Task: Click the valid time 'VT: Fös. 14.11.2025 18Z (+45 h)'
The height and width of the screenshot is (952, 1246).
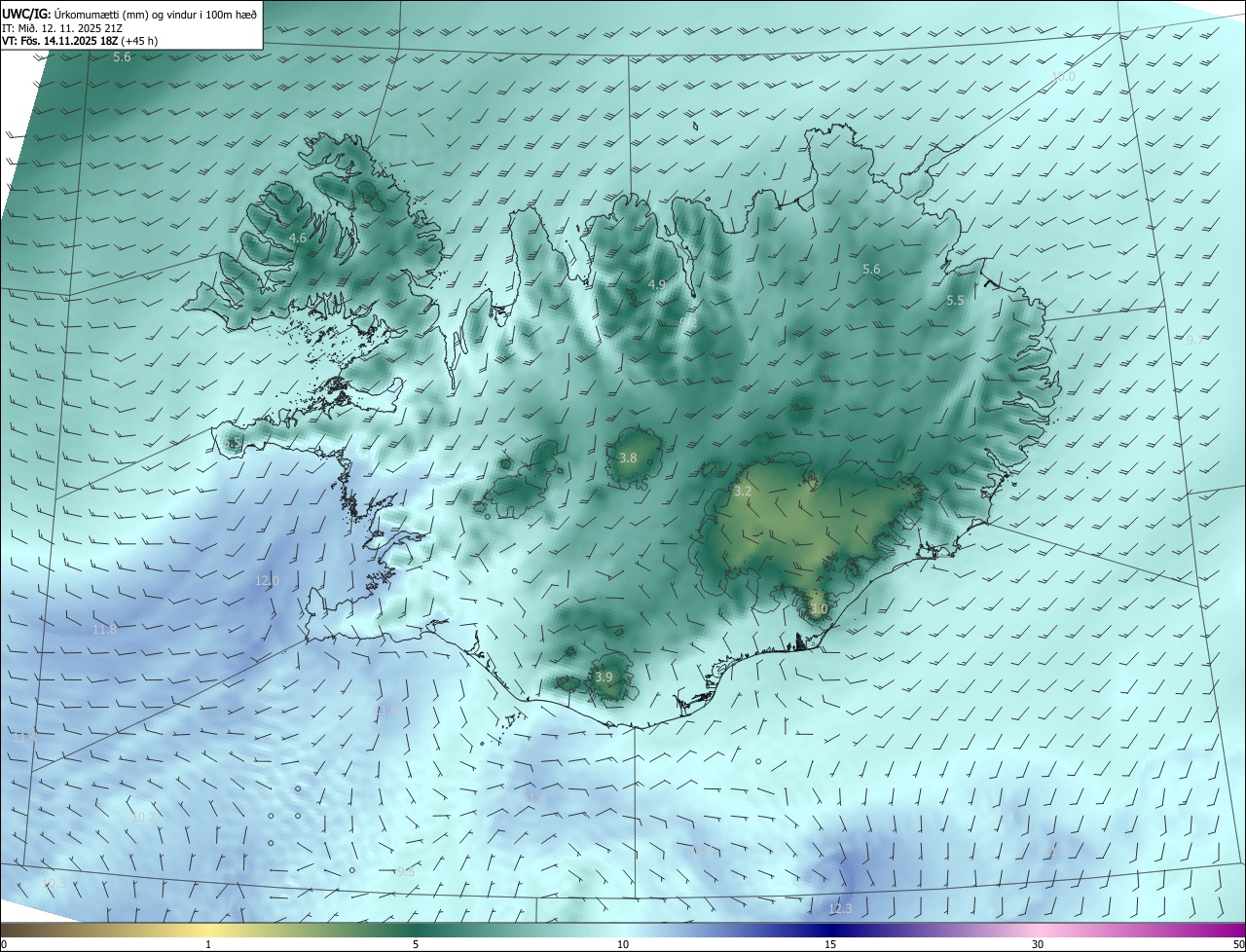Action: point(80,41)
